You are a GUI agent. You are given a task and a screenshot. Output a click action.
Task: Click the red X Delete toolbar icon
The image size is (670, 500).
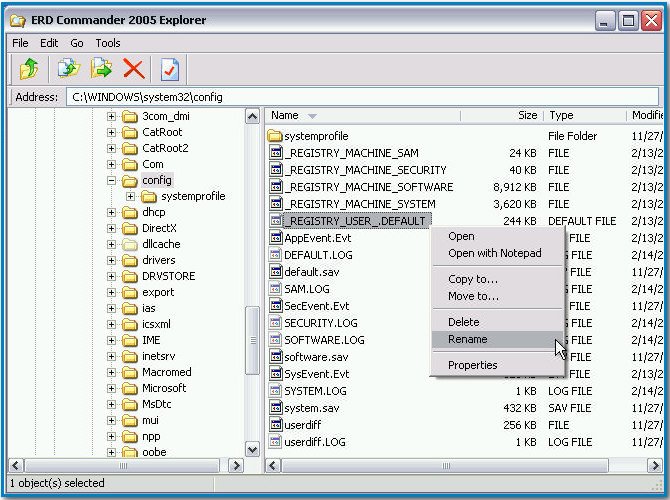(133, 69)
